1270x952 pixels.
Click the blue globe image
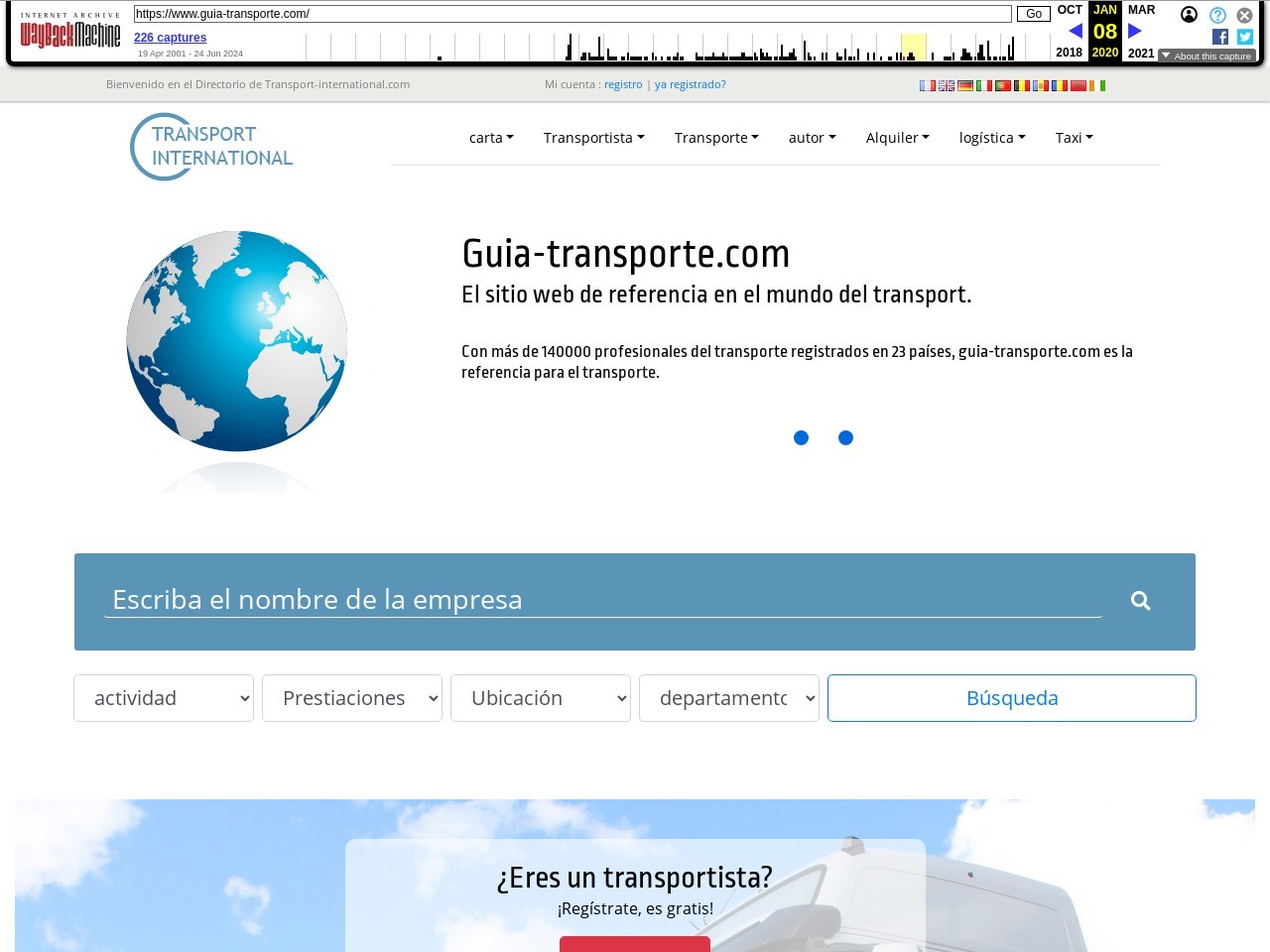click(237, 341)
